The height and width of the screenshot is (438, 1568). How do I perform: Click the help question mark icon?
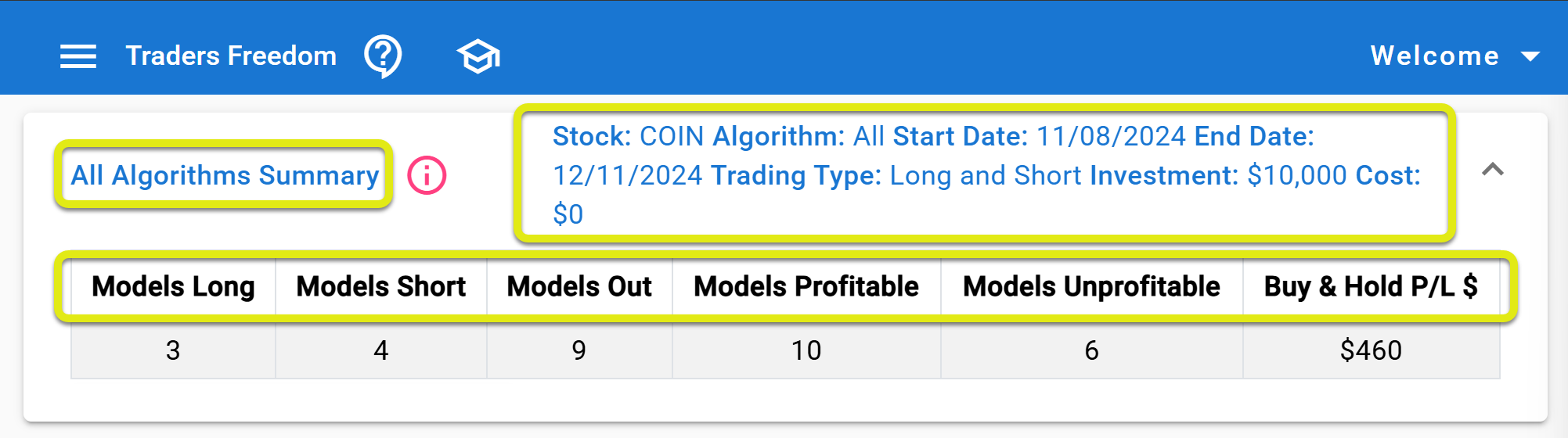tap(383, 56)
